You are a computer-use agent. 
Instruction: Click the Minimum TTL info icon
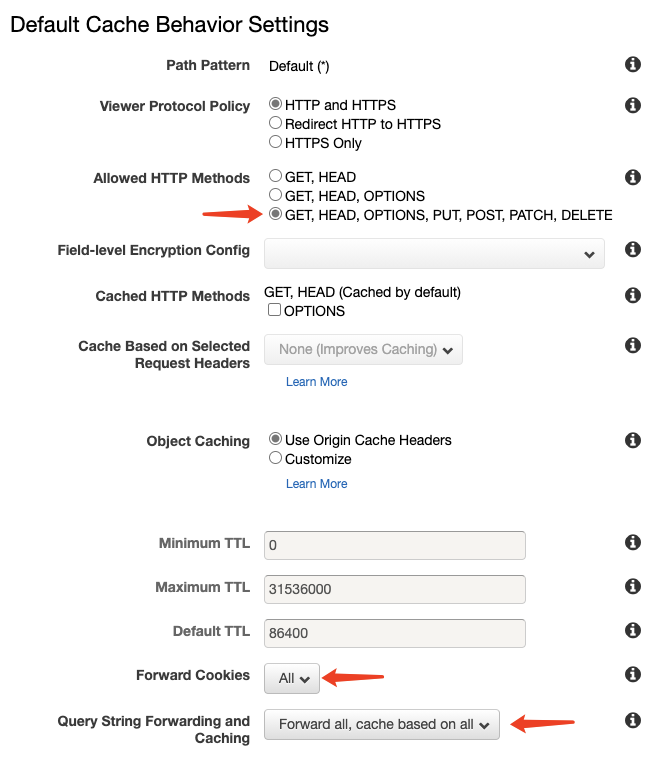[632, 543]
